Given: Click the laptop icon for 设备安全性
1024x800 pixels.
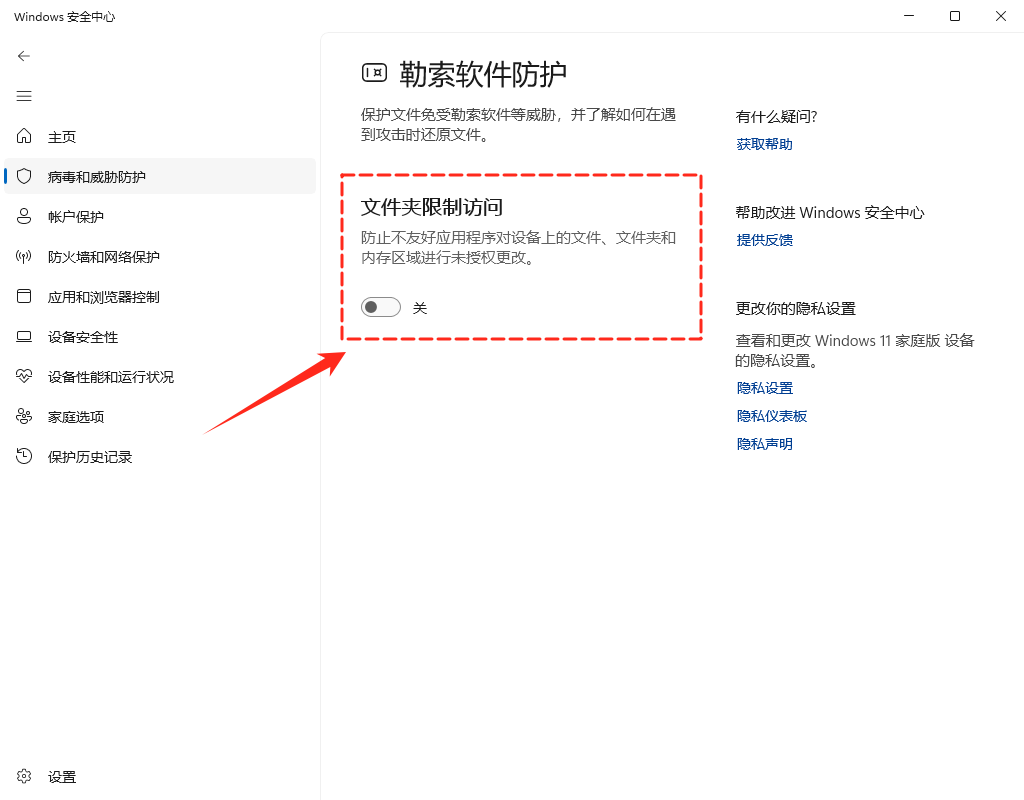Looking at the screenshot, I should pyautogui.click(x=24, y=337).
